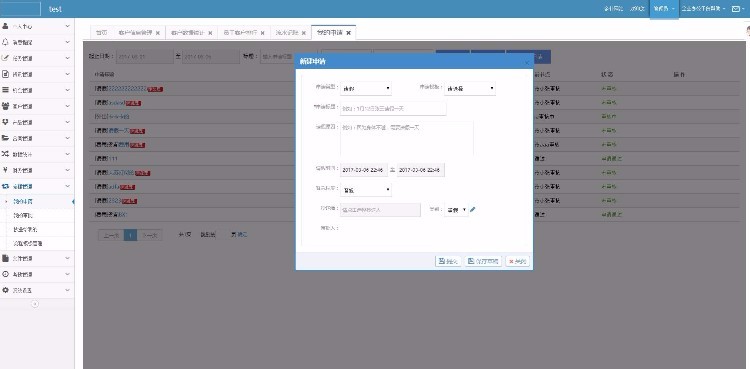Expand the bell-icon menu chevron
Viewport: 750px width, 369px height.
coord(67,42)
